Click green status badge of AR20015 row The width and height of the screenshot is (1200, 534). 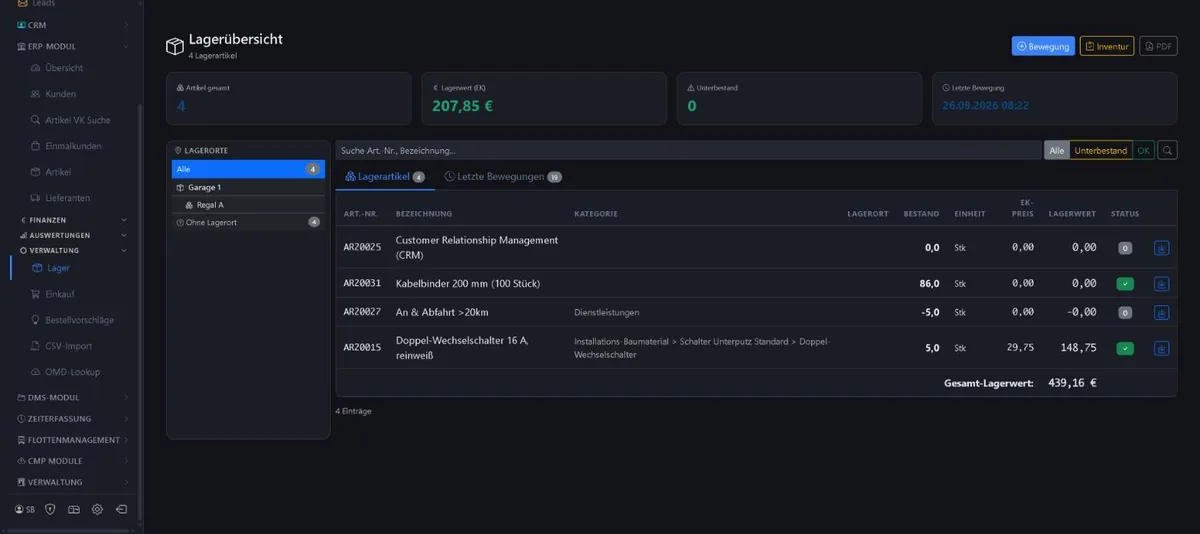click(x=1125, y=348)
